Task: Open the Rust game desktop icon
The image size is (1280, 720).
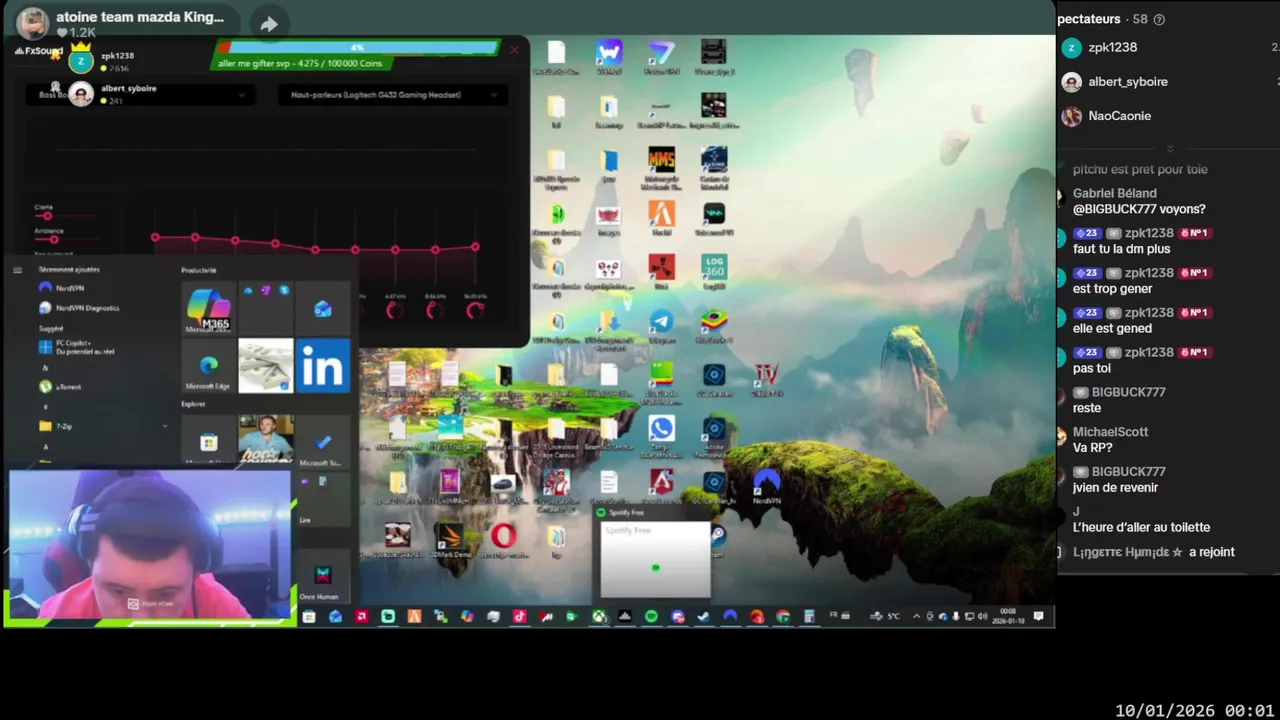Action: [661, 271]
